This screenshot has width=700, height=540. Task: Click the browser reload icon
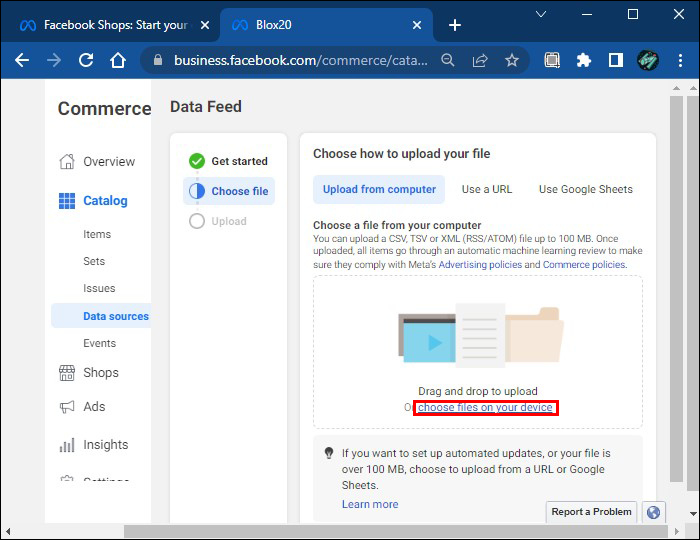[x=86, y=60]
